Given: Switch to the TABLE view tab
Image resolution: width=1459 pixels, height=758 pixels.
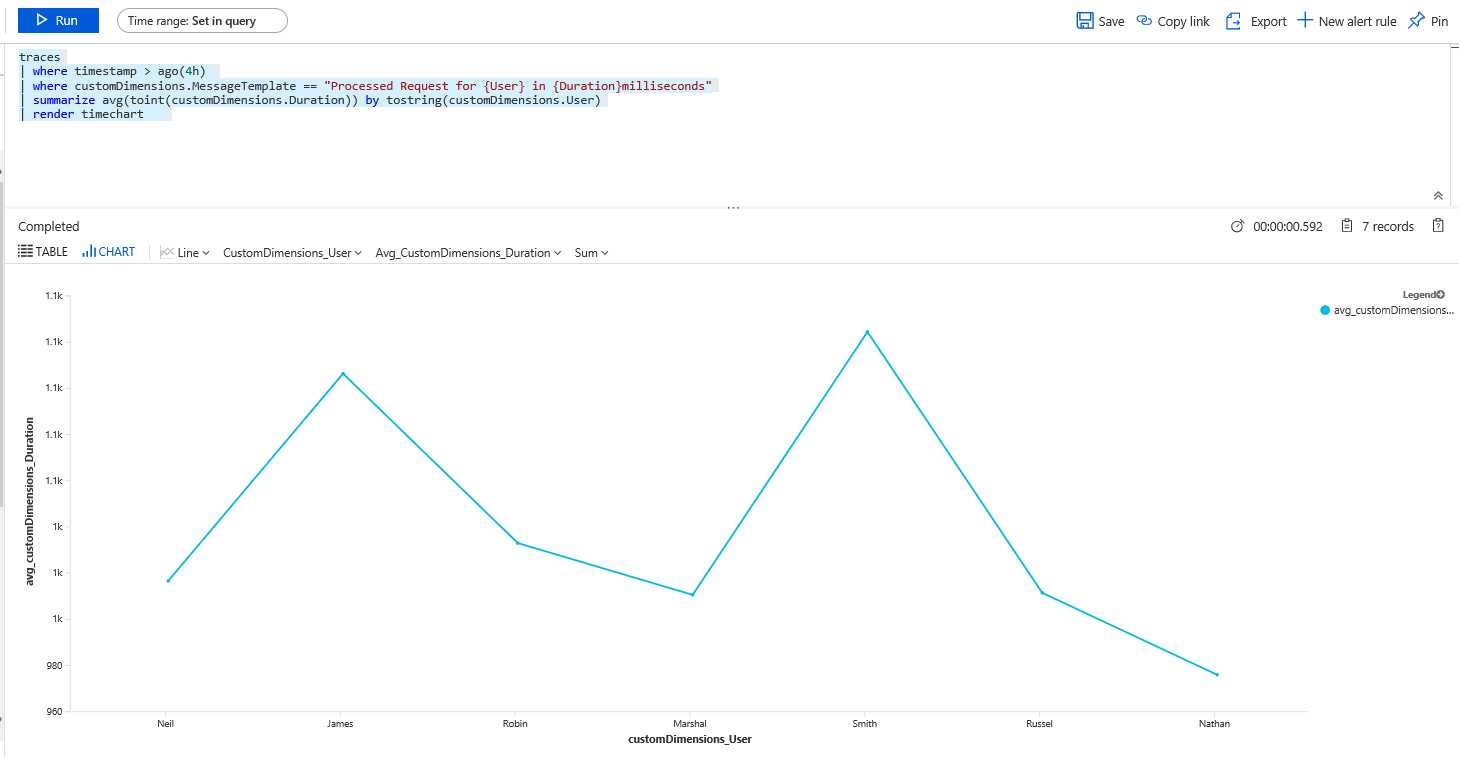Looking at the screenshot, I should click(43, 252).
